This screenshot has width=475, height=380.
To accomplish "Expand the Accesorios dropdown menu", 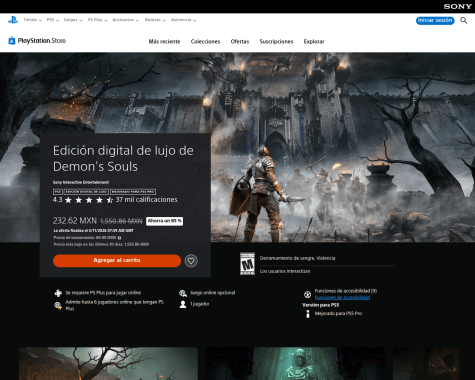I will pyautogui.click(x=125, y=20).
